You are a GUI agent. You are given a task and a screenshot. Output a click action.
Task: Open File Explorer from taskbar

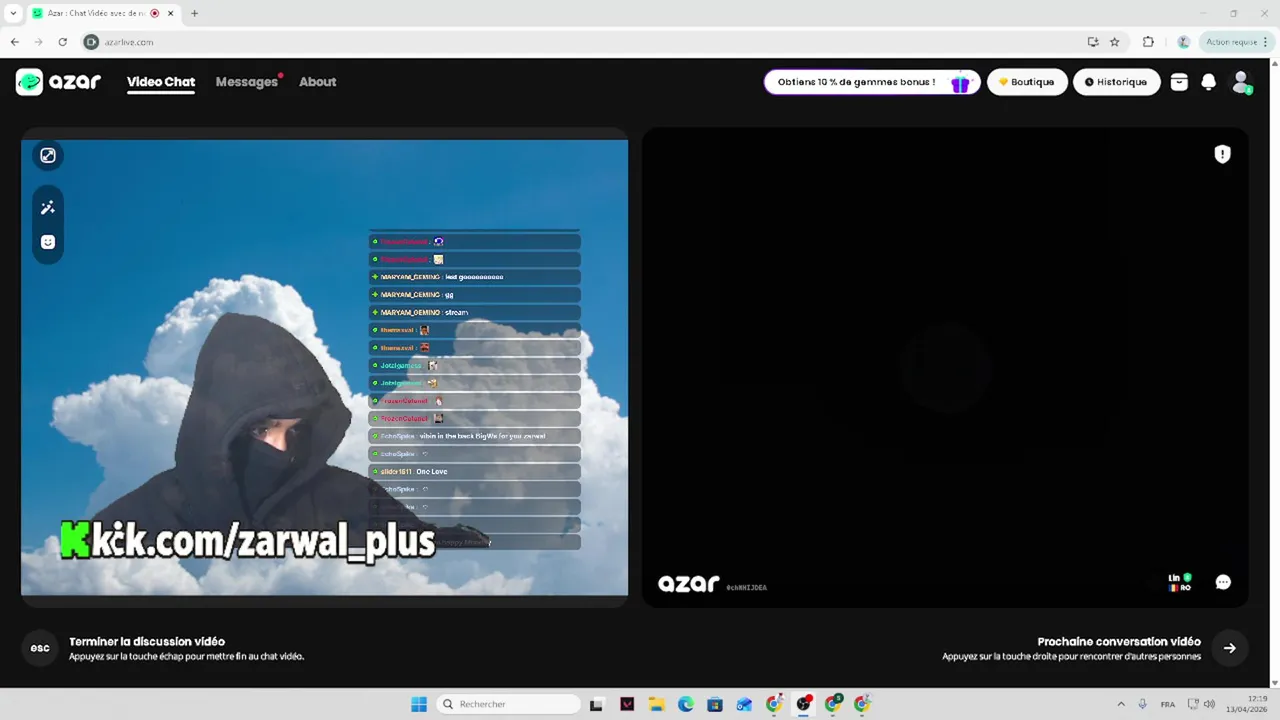656,704
